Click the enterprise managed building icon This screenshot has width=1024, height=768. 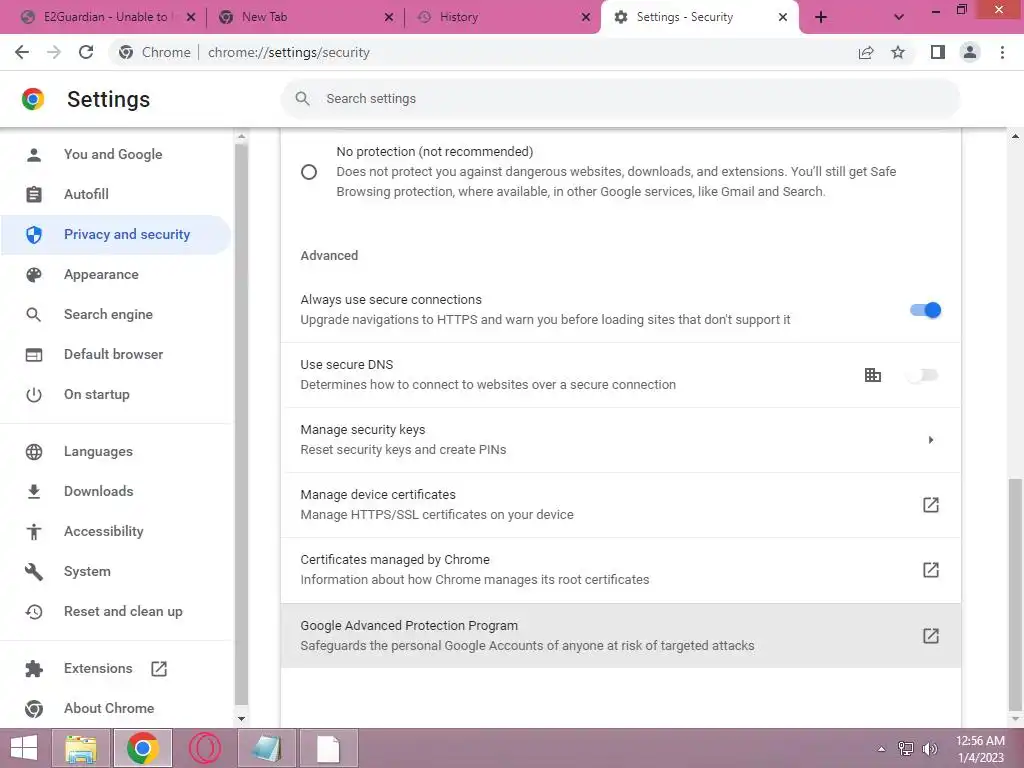872,375
